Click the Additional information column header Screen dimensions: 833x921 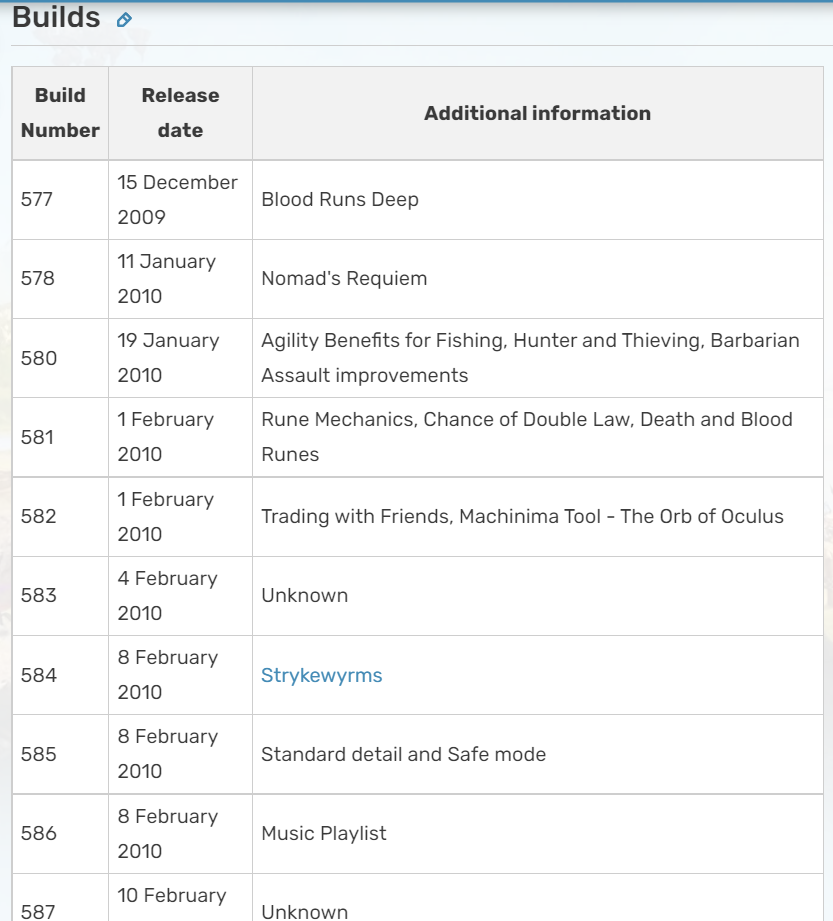(x=538, y=113)
